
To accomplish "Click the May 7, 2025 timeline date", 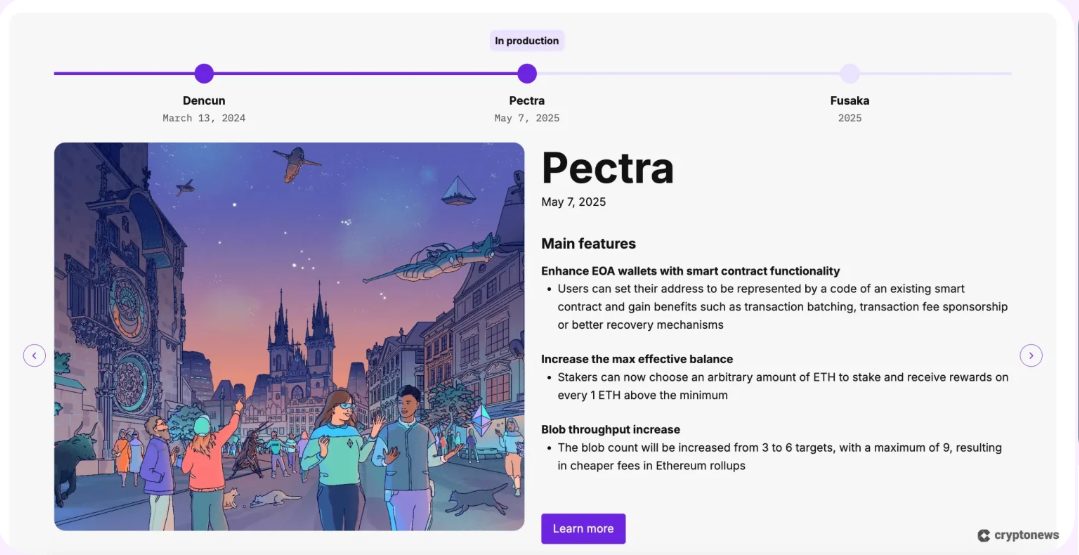I will (527, 118).
